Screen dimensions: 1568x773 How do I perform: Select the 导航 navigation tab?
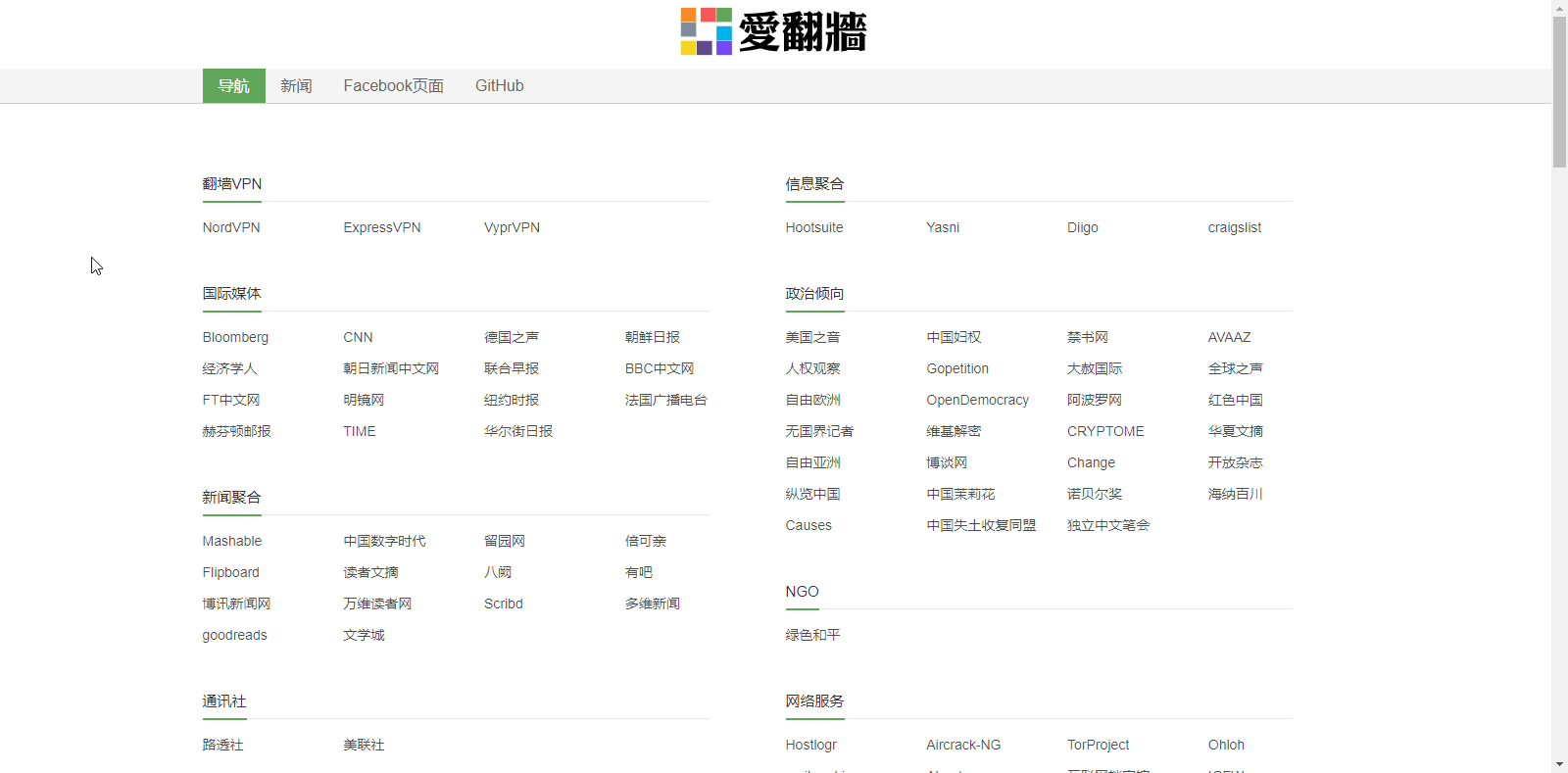tap(234, 86)
